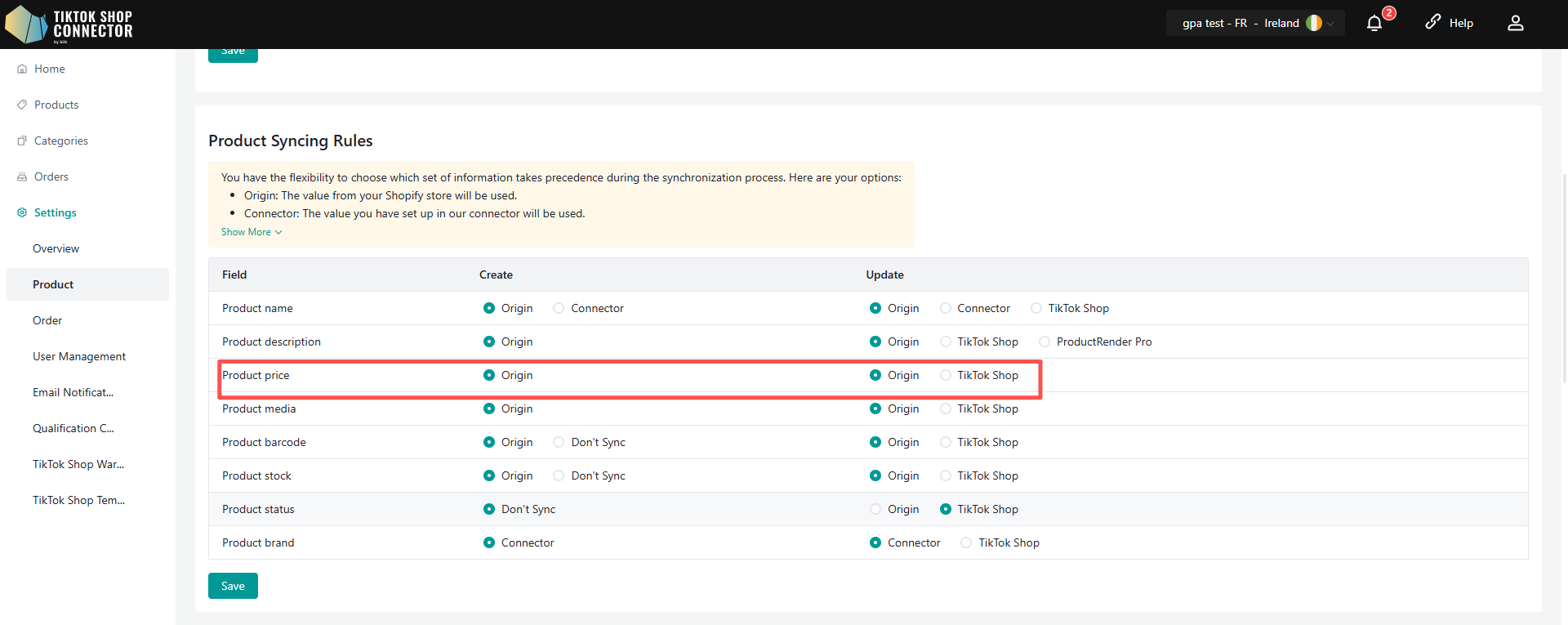This screenshot has width=1568, height=625.
Task: Expand the Show More text
Action: click(252, 232)
